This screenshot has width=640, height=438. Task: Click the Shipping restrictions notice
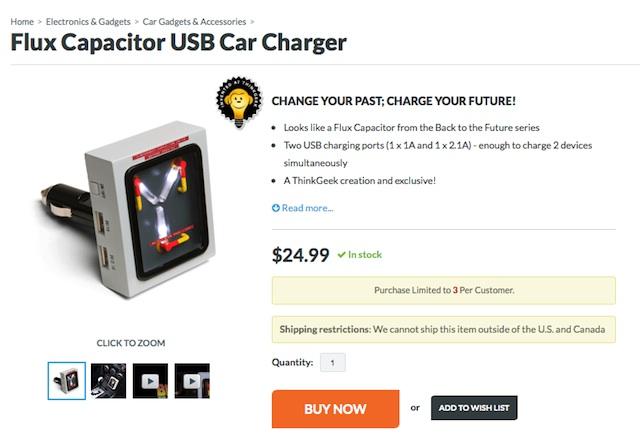tap(444, 329)
